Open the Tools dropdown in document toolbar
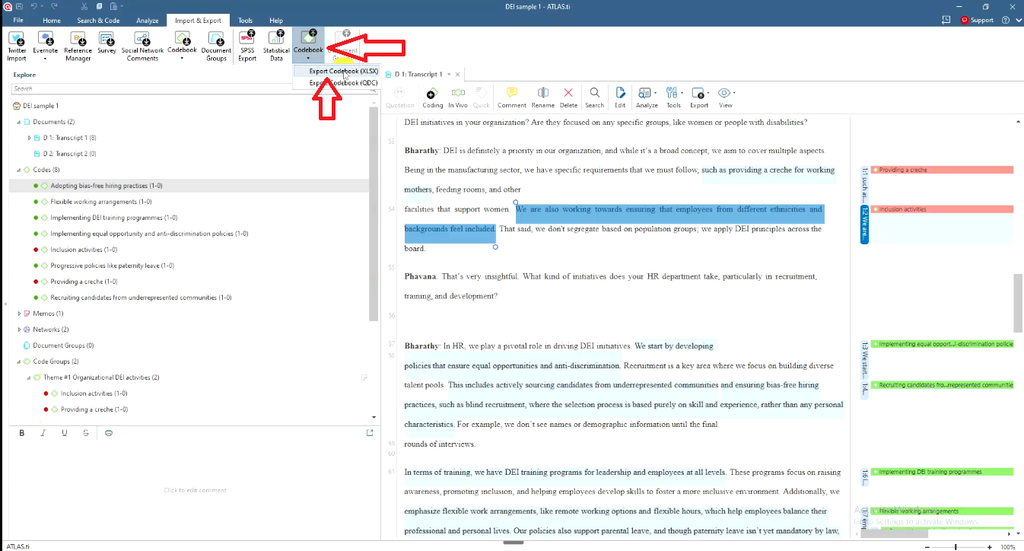The height and width of the screenshot is (551, 1024). (673, 97)
